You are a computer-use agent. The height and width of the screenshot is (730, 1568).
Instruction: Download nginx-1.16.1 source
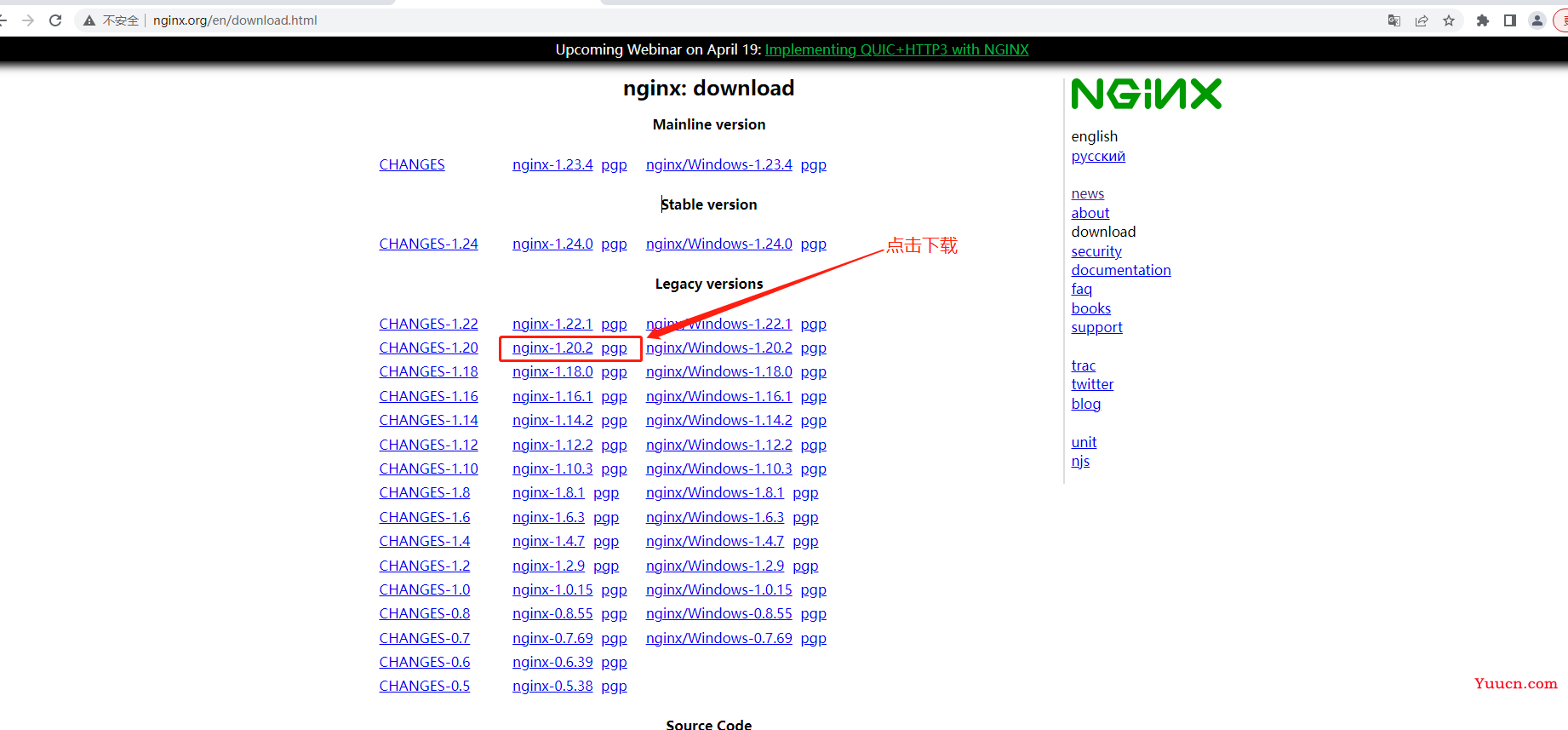point(552,396)
